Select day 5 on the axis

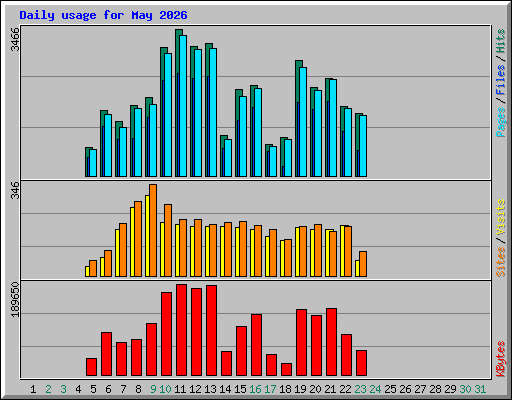(93, 389)
